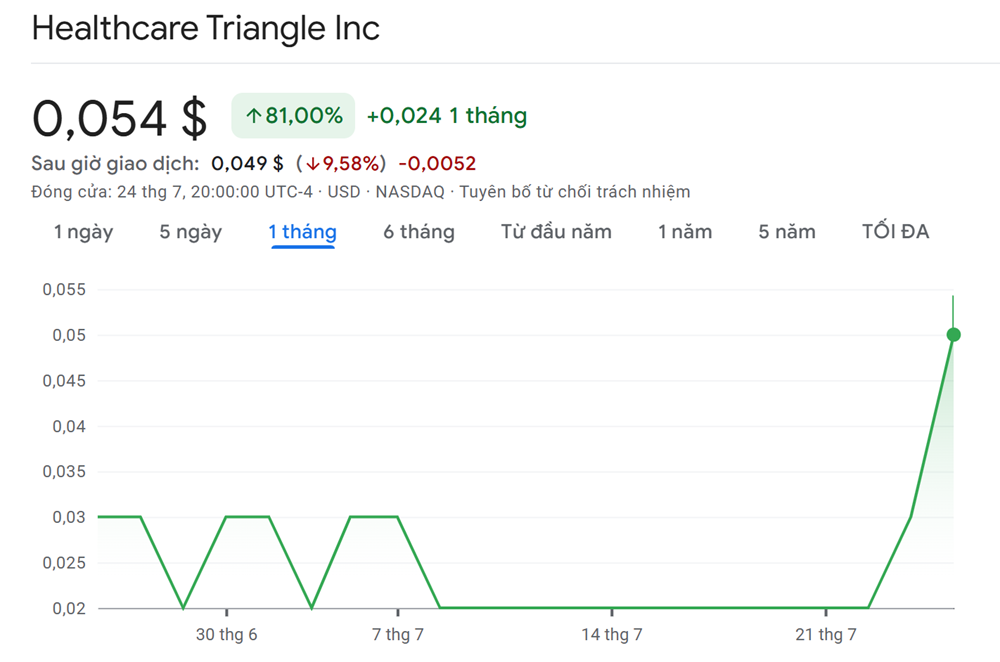
Task: Click the after-hours price 0,049 $
Action: click(247, 163)
